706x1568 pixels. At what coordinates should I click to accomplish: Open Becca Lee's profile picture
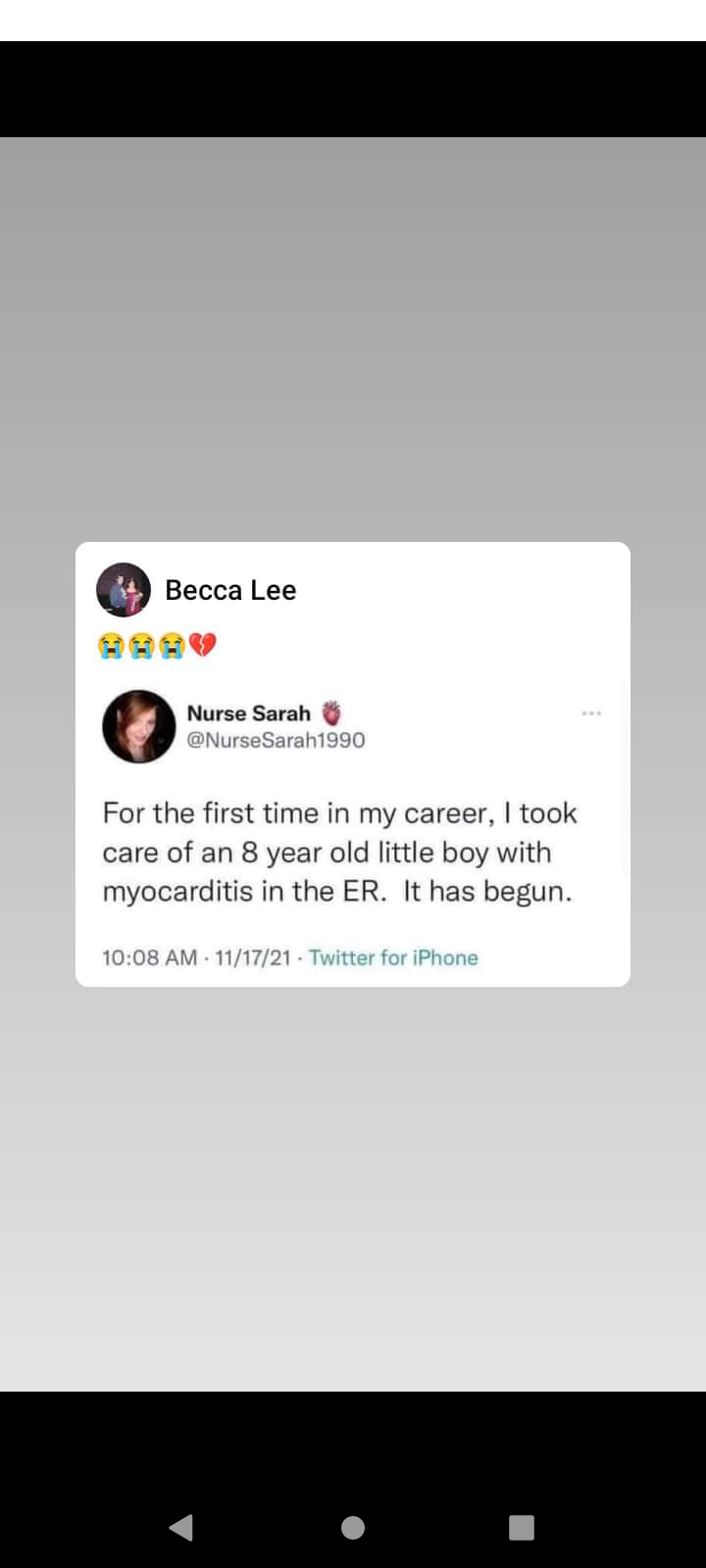123,590
